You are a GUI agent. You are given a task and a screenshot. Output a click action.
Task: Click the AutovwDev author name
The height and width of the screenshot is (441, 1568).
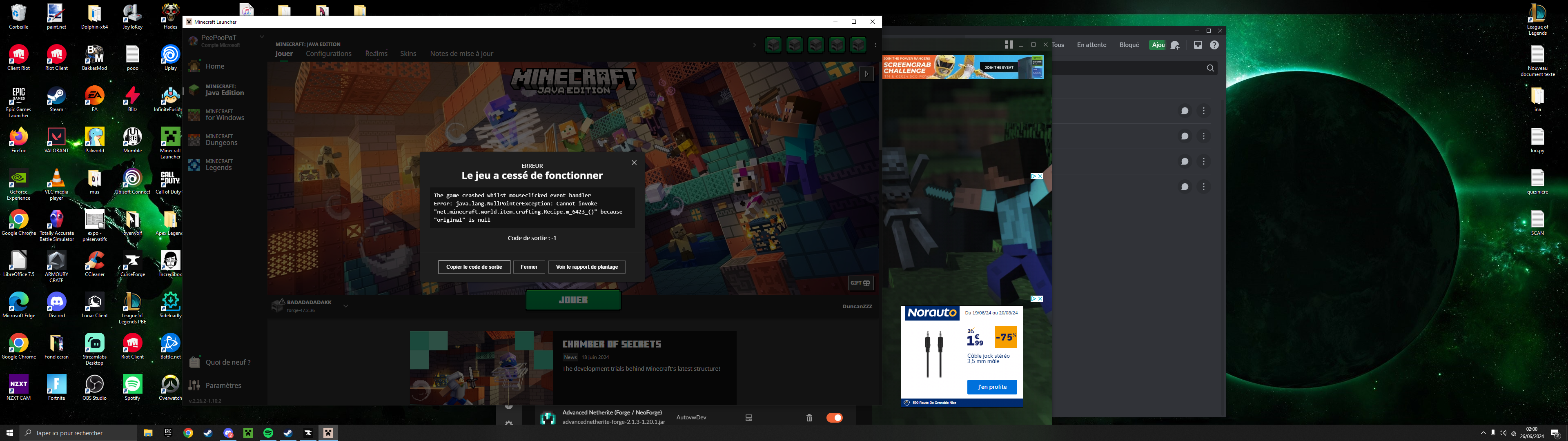click(x=691, y=418)
